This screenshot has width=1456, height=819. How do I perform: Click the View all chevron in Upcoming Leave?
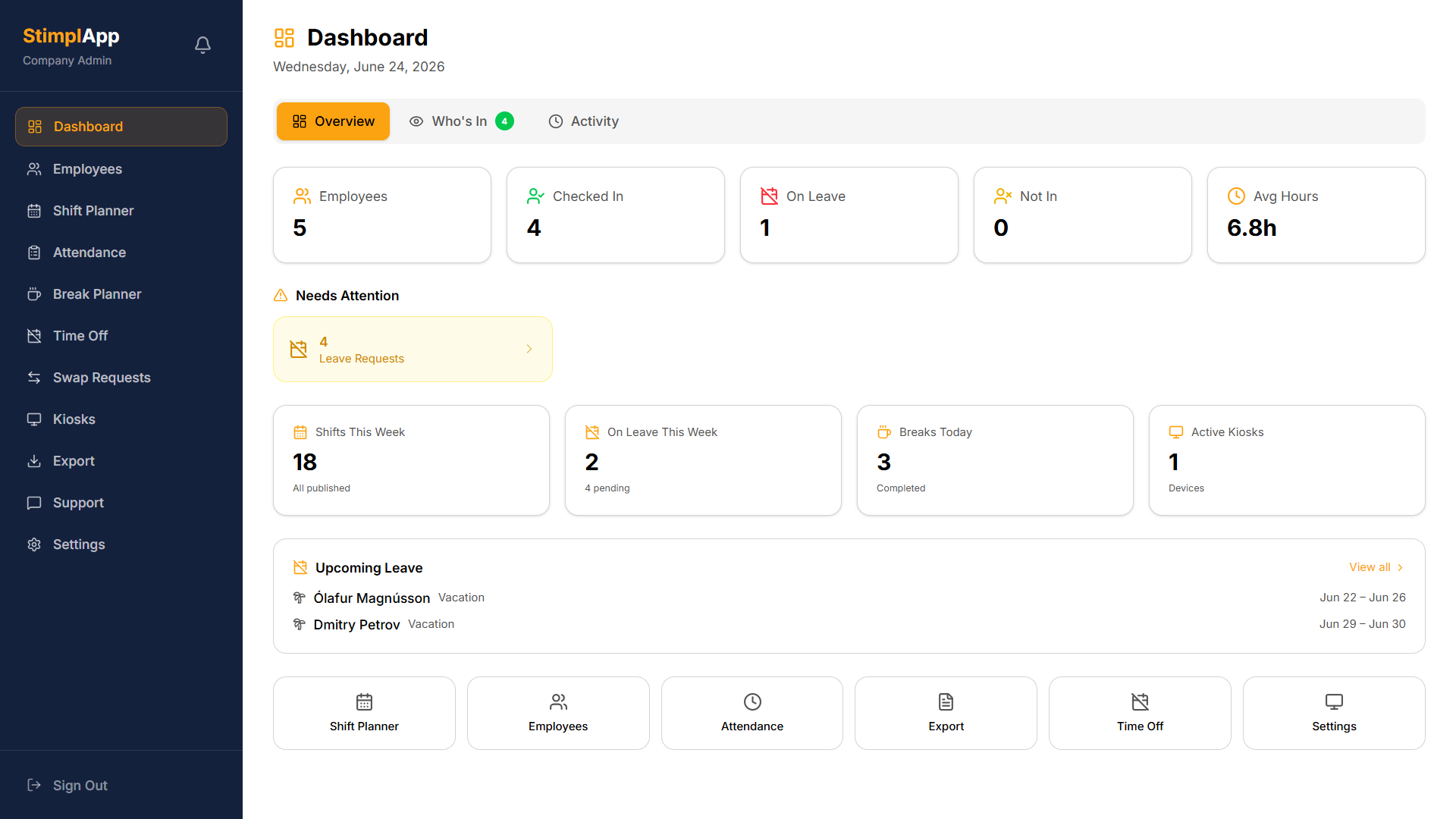tap(1400, 567)
